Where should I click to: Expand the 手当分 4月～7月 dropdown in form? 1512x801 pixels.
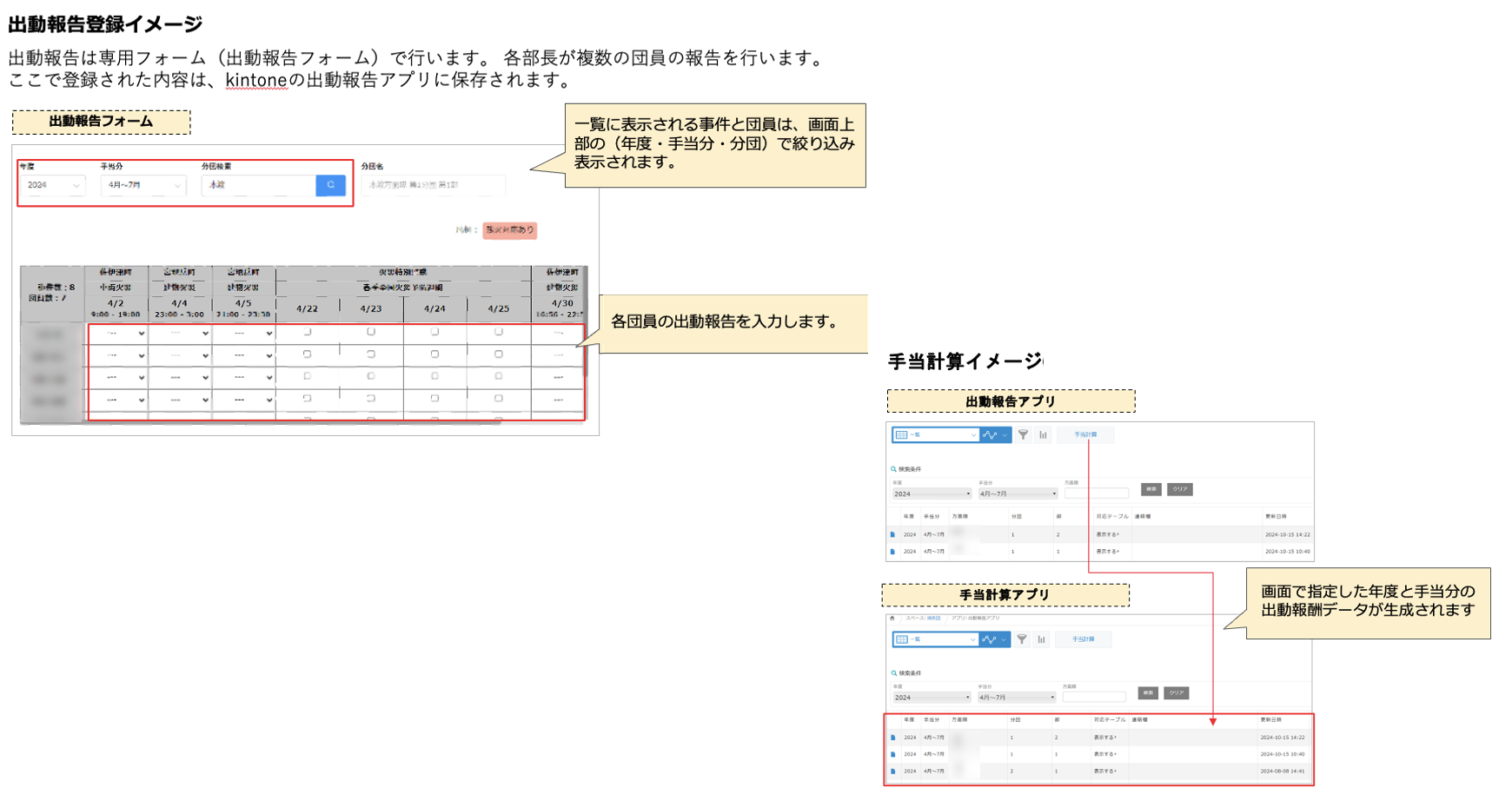pos(143,185)
